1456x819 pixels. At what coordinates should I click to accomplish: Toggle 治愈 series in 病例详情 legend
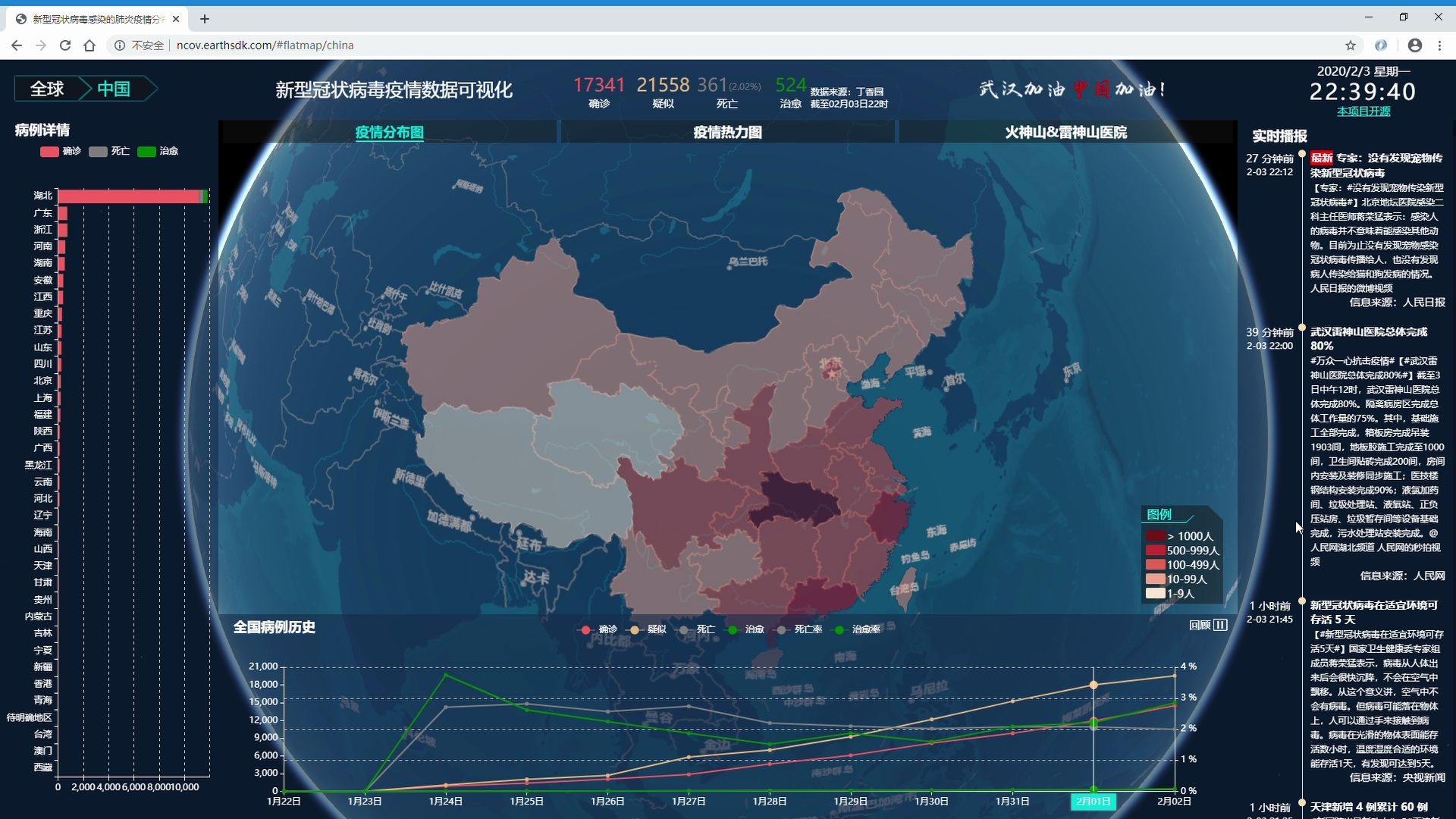[x=158, y=151]
